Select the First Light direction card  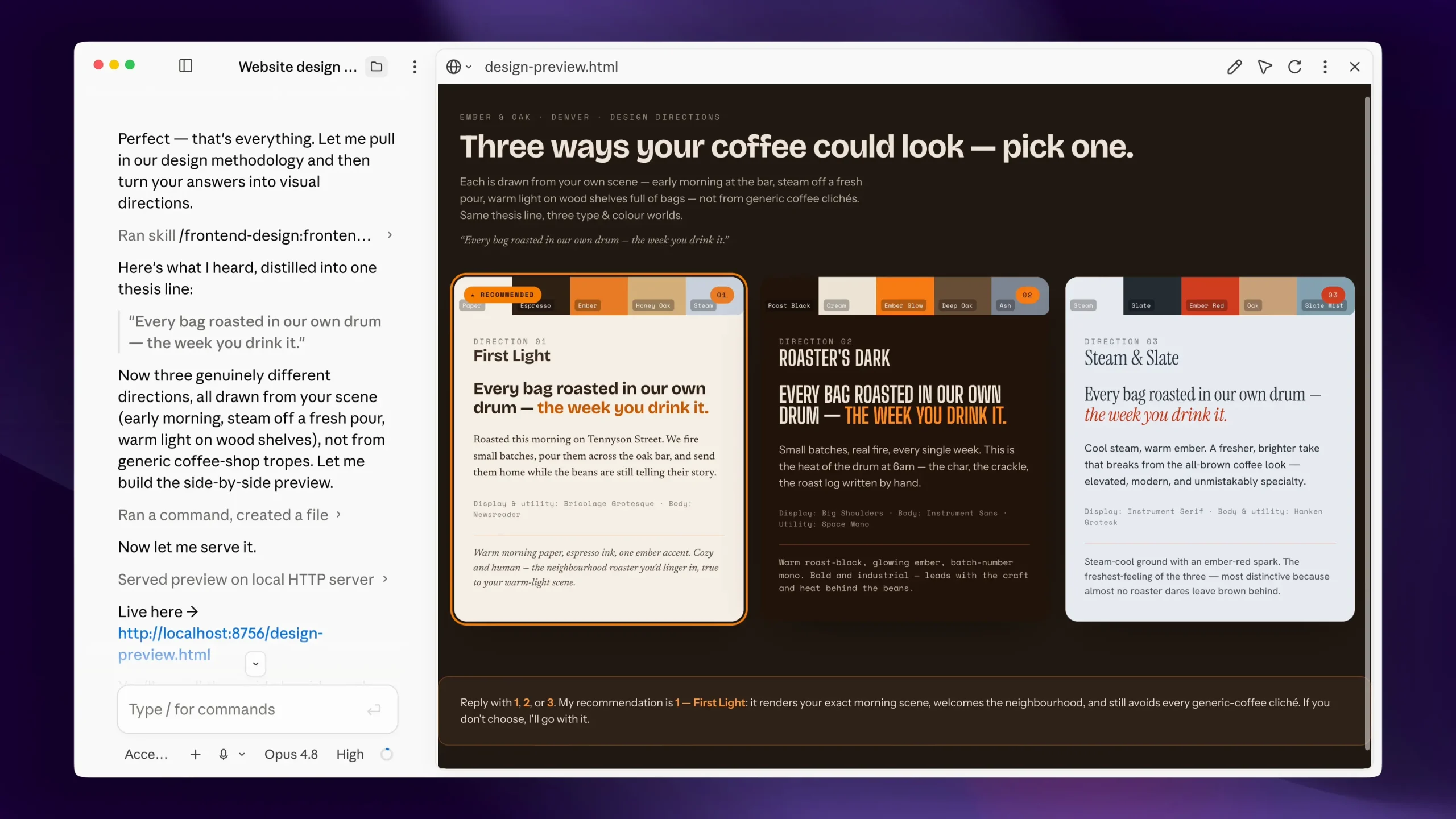tap(598, 449)
